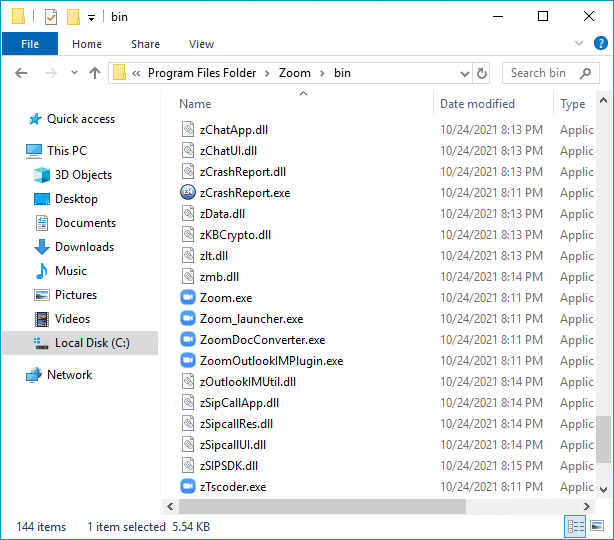This screenshot has height=540, width=614.
Task: Open dropdown arrow after Zoom breadcrumb
Action: 322,73
